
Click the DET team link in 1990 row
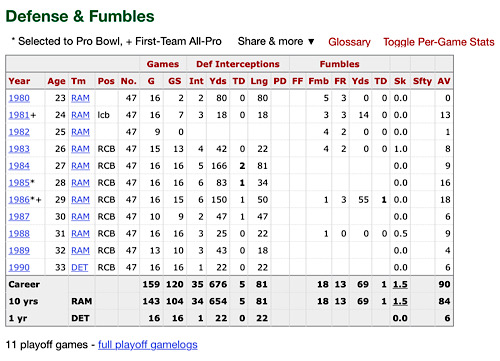click(80, 267)
